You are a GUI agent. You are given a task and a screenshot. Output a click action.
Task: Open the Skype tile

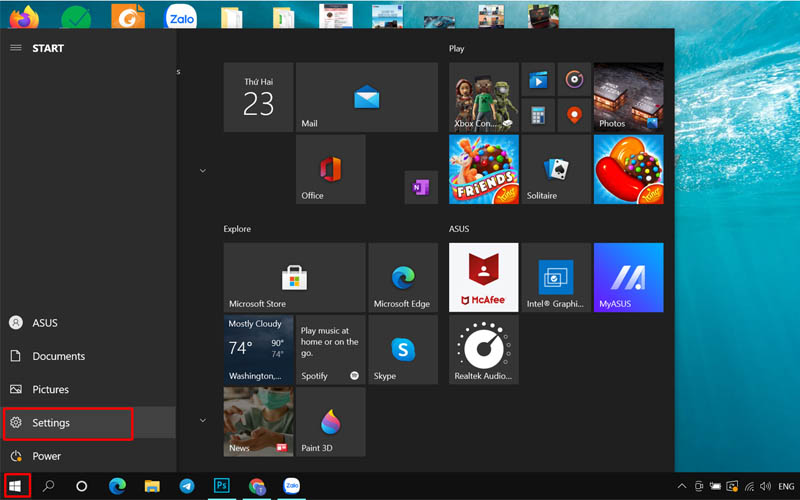tap(402, 350)
